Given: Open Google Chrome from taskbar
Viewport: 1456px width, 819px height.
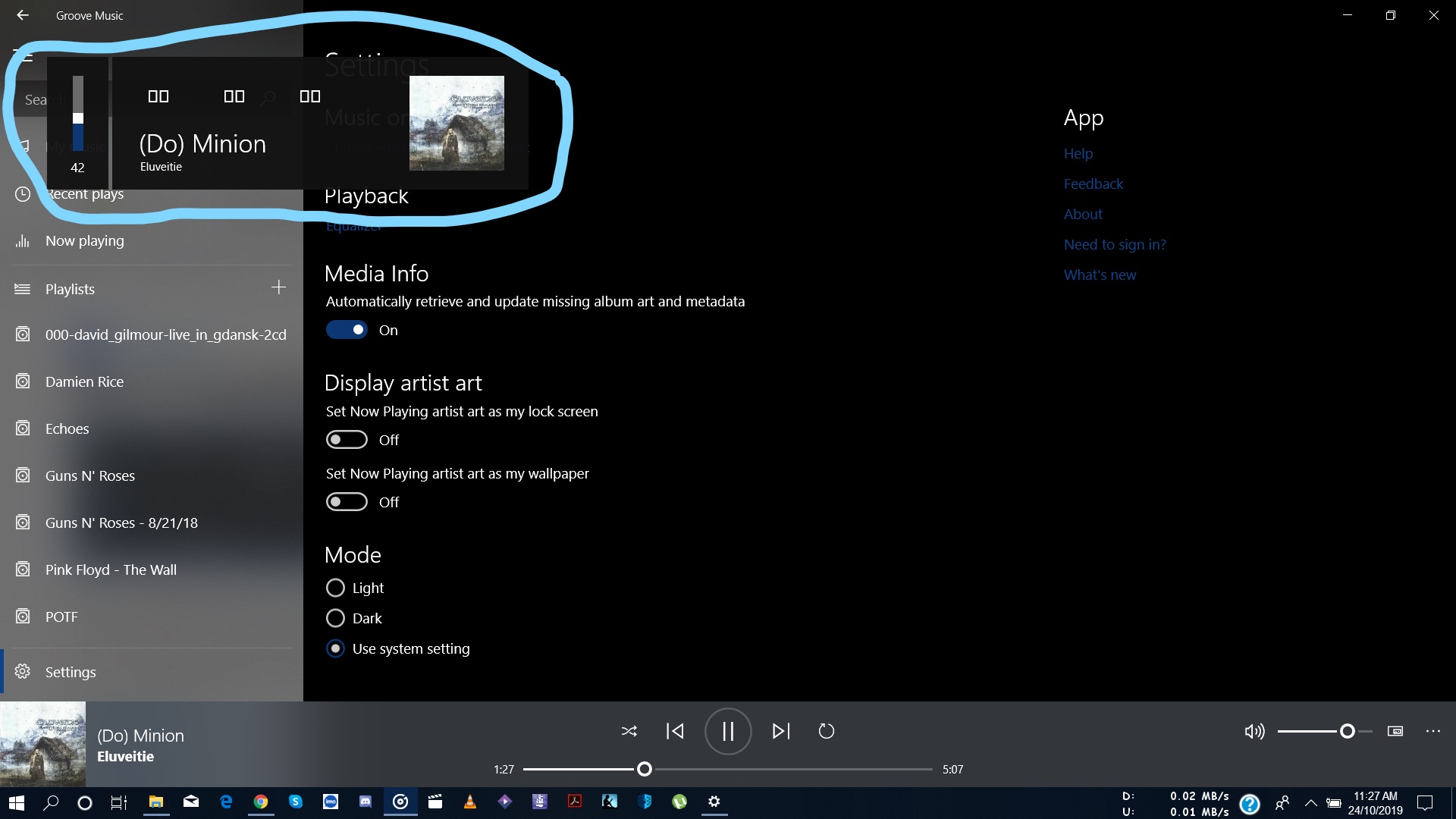Looking at the screenshot, I should pyautogui.click(x=261, y=802).
